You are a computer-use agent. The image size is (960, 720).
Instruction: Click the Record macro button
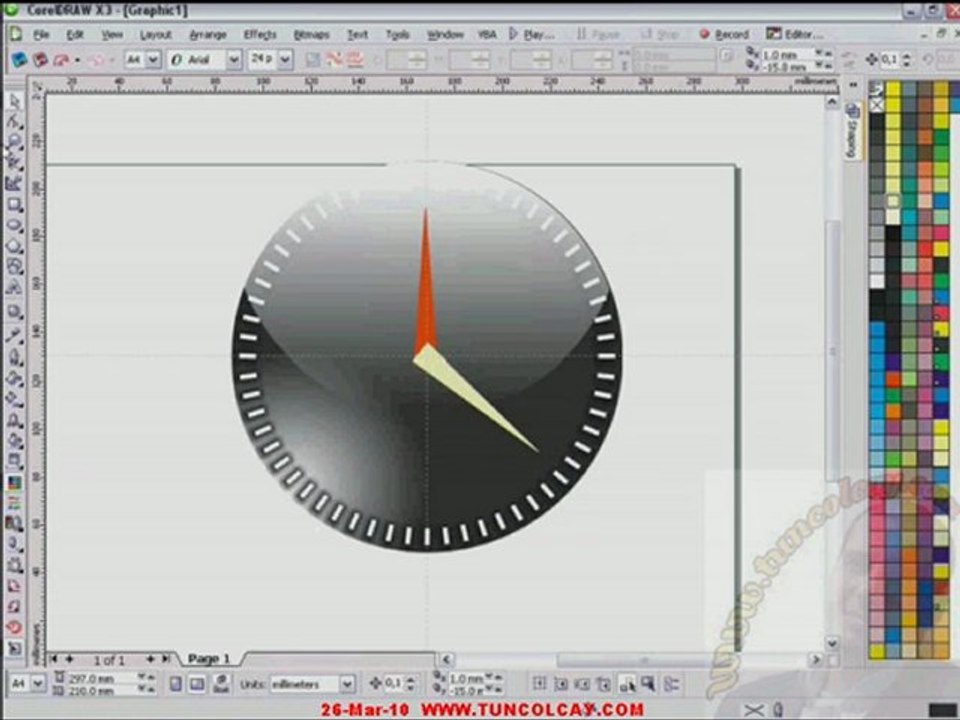point(724,34)
